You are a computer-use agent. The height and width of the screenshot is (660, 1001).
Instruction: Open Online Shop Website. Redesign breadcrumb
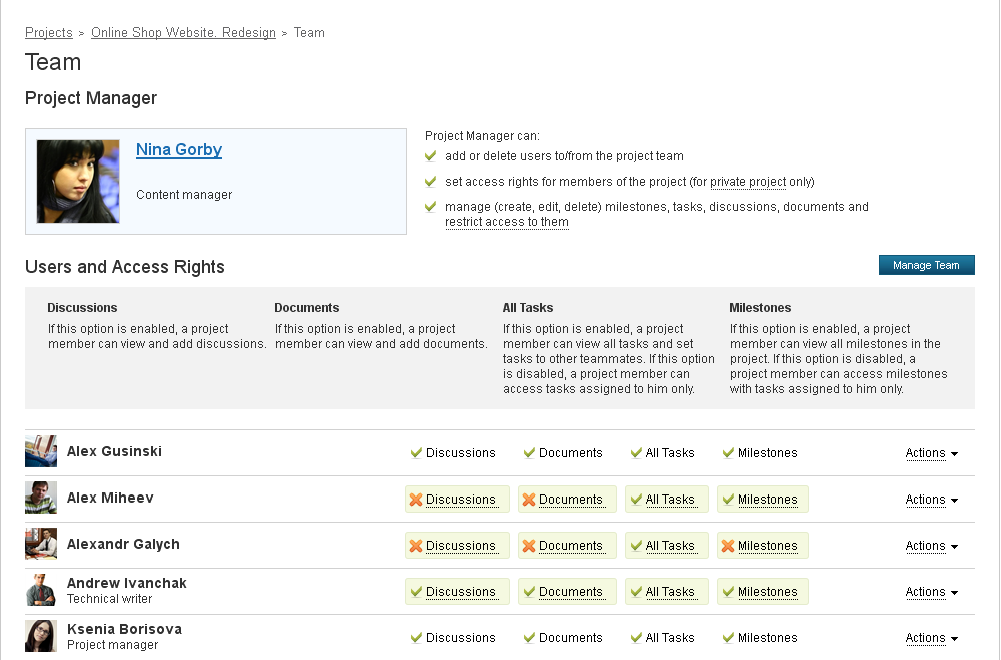[x=183, y=33]
